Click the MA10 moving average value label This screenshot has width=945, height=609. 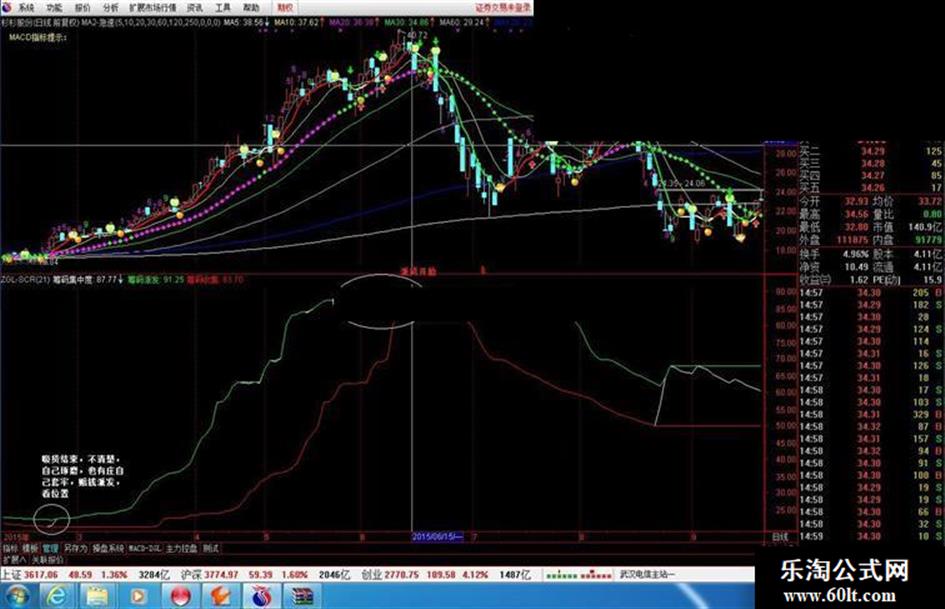(297, 22)
